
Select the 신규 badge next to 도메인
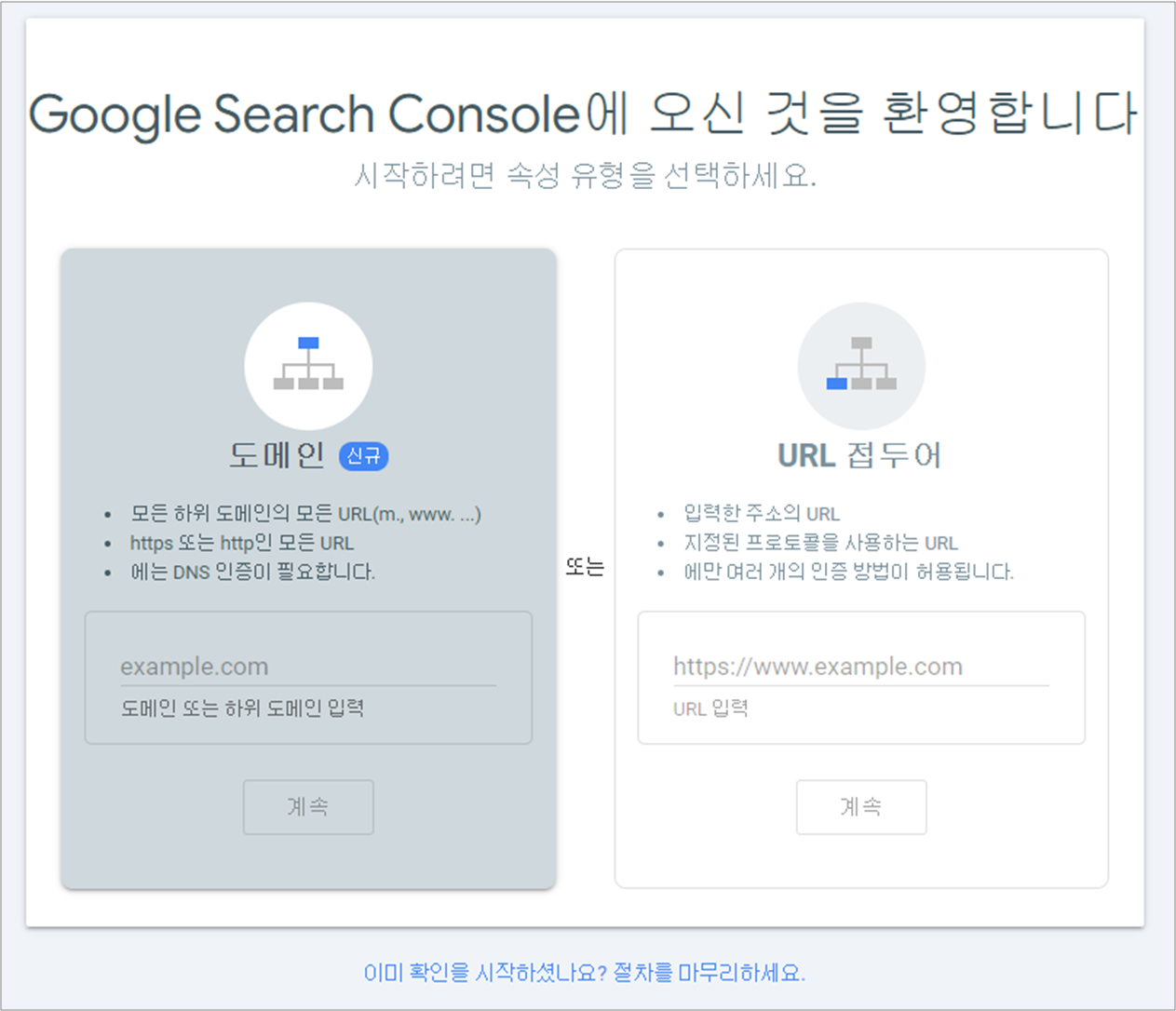tap(364, 456)
